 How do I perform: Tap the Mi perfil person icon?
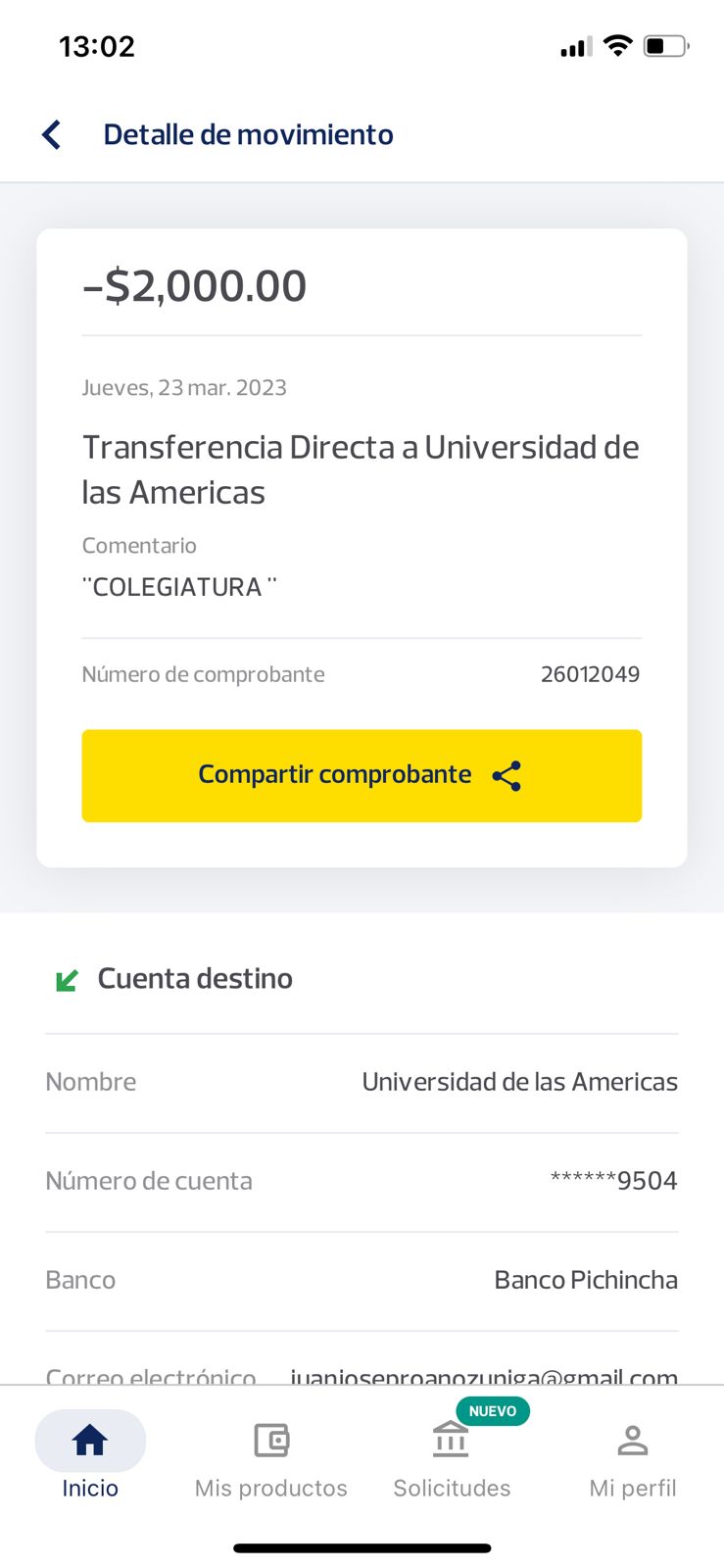633,1441
